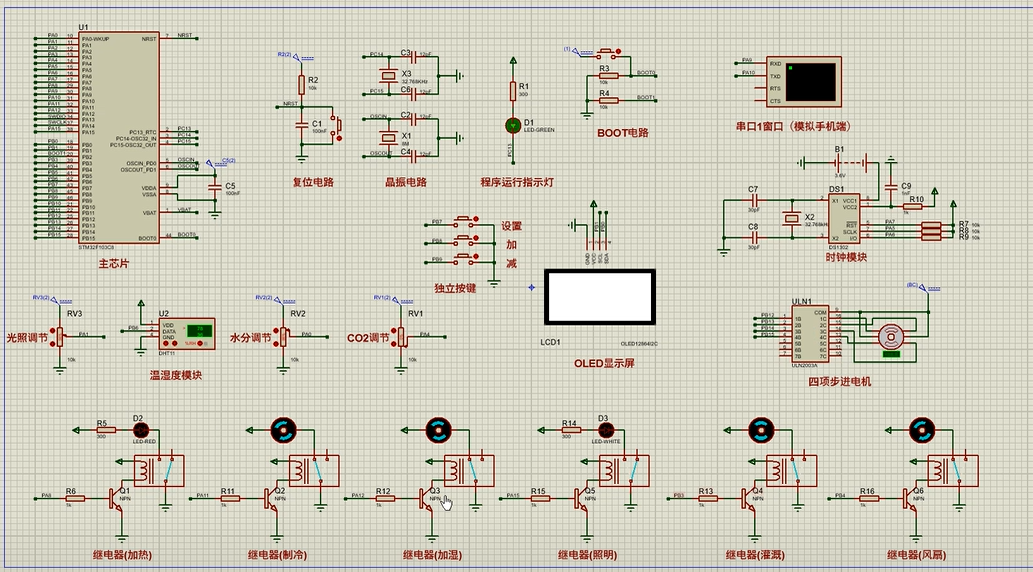
Task: Click the STM32F103C8 main chip U1
Action: [118, 138]
